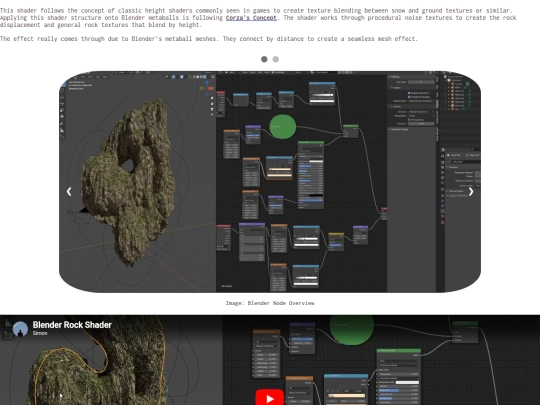The height and width of the screenshot is (405, 540).
Task: Select the first carousel dot indicator
Action: 264,59
